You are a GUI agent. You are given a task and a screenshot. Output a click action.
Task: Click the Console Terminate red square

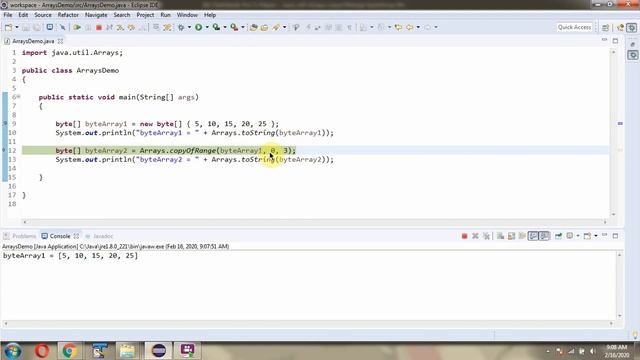[464, 236]
